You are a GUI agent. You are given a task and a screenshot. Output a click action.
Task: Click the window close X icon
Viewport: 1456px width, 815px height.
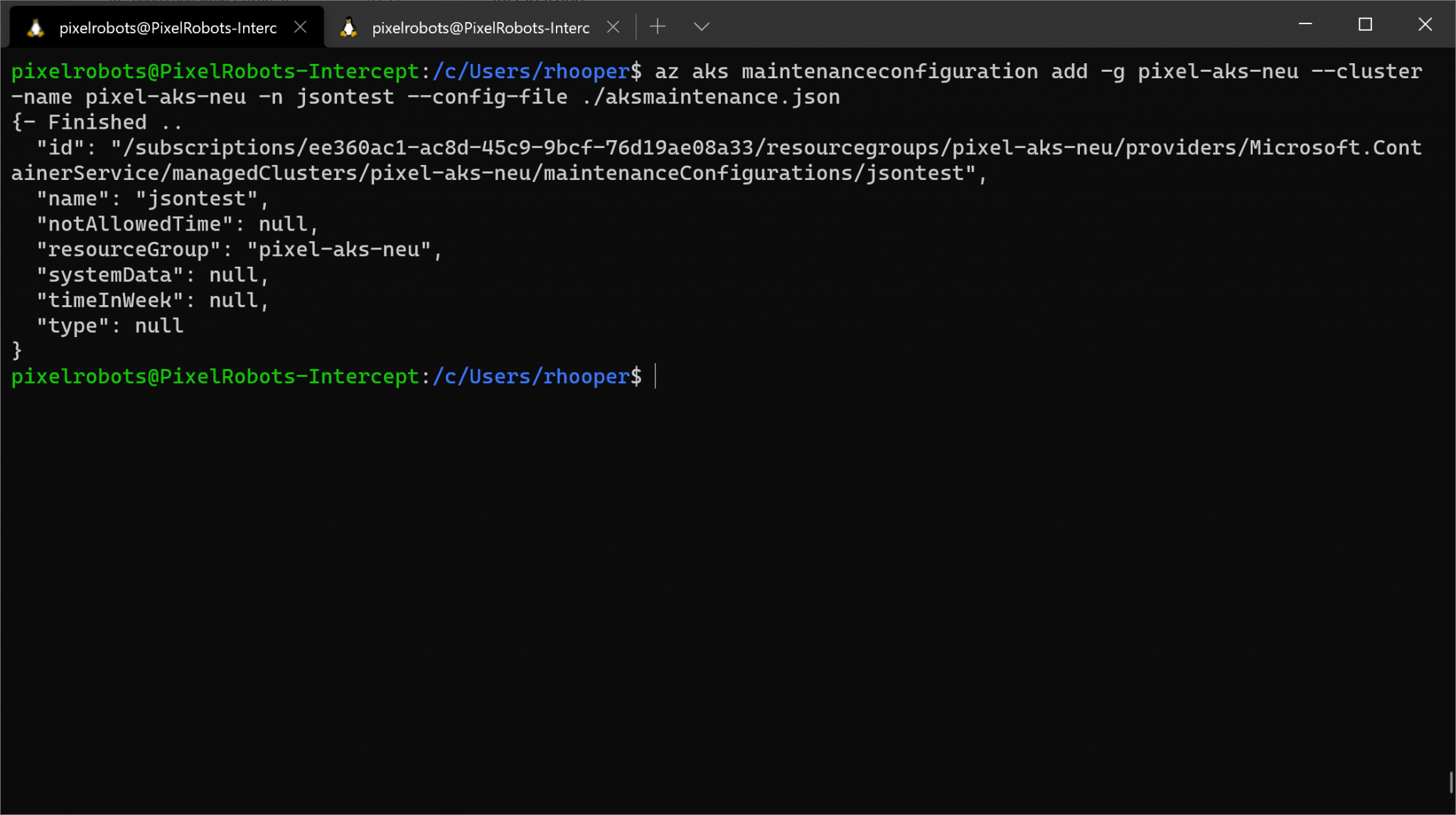click(1425, 24)
